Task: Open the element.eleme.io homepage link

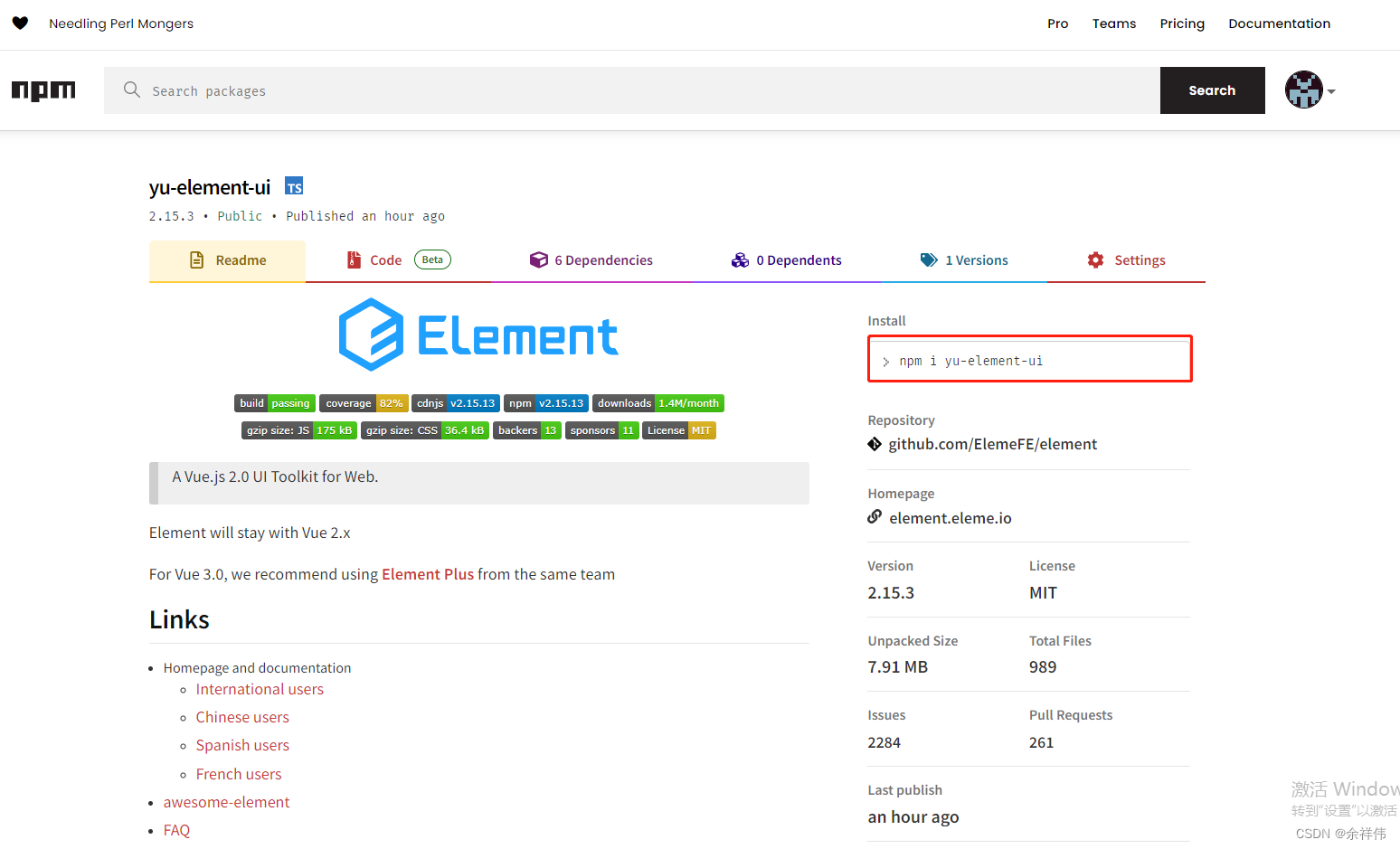Action: (951, 518)
